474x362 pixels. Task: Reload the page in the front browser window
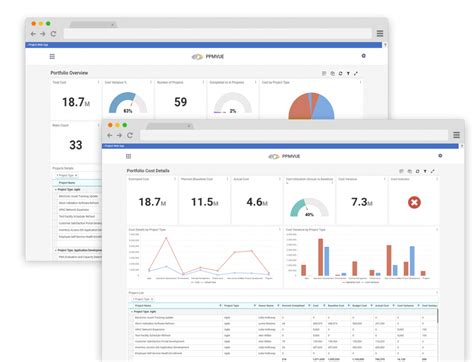130,135
